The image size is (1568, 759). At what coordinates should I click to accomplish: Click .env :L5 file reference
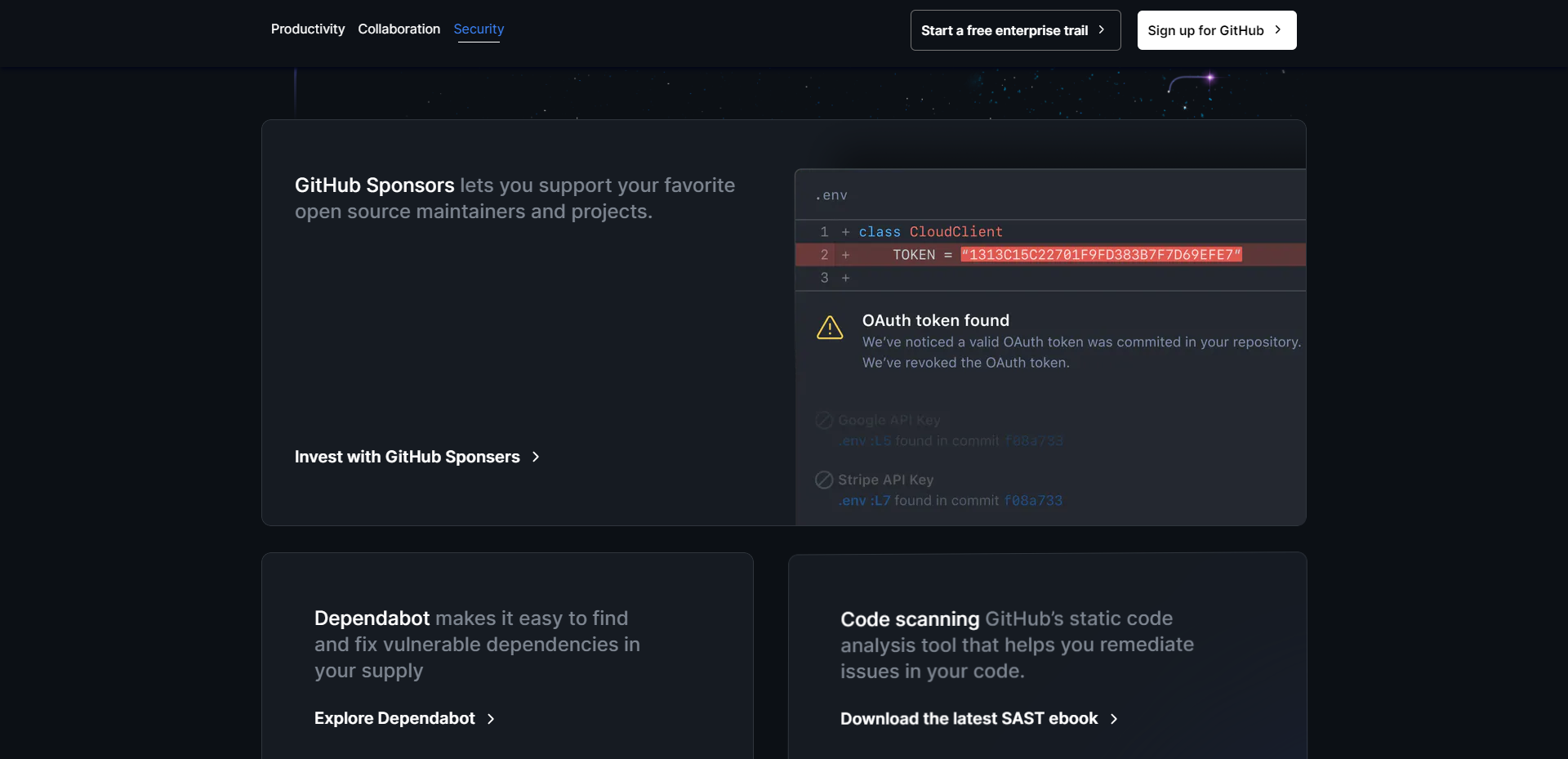pos(864,440)
